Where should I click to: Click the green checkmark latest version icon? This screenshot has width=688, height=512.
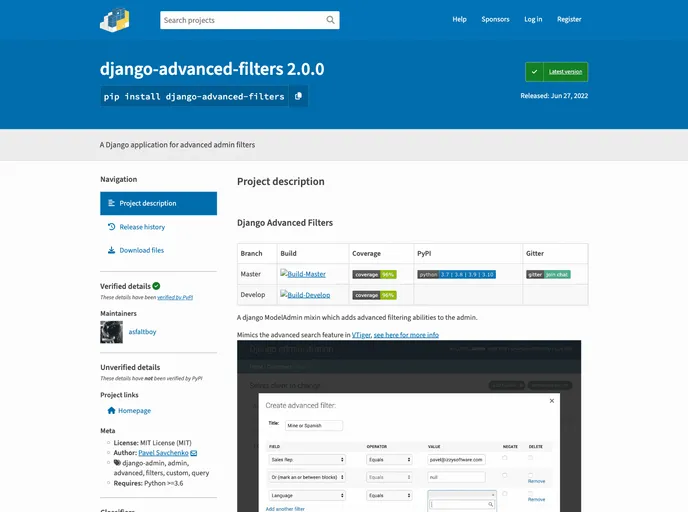[x=534, y=72]
